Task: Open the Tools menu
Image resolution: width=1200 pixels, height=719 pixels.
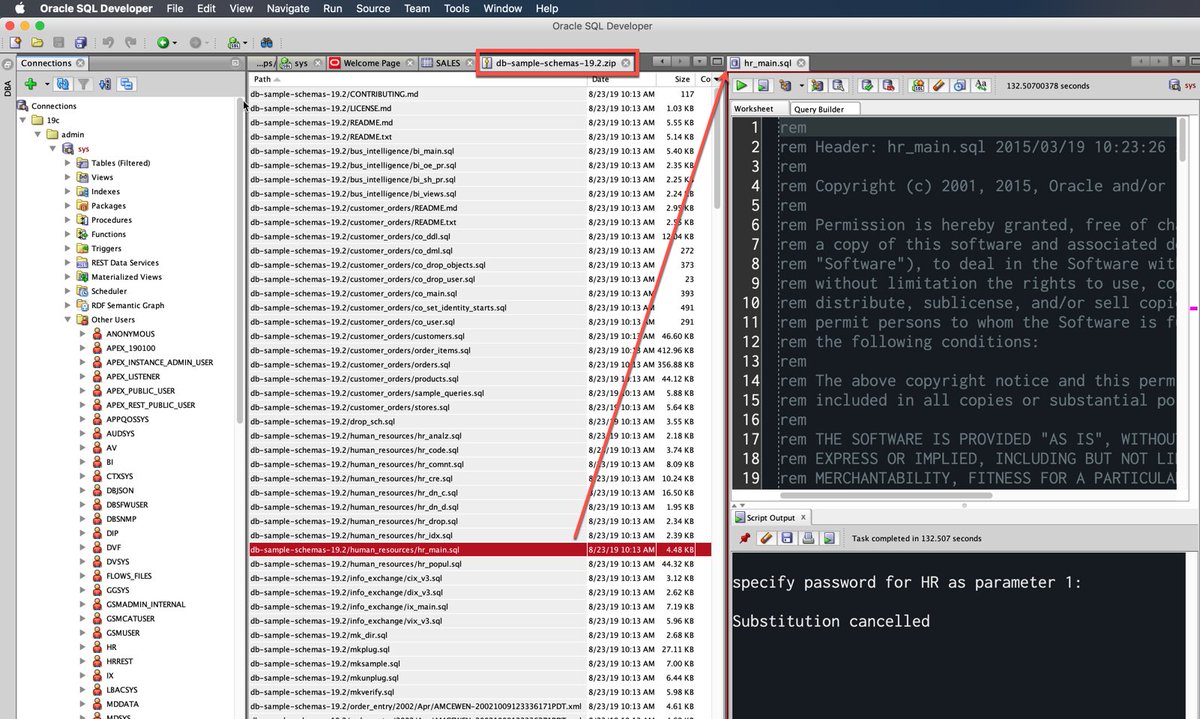Action: click(x=456, y=8)
